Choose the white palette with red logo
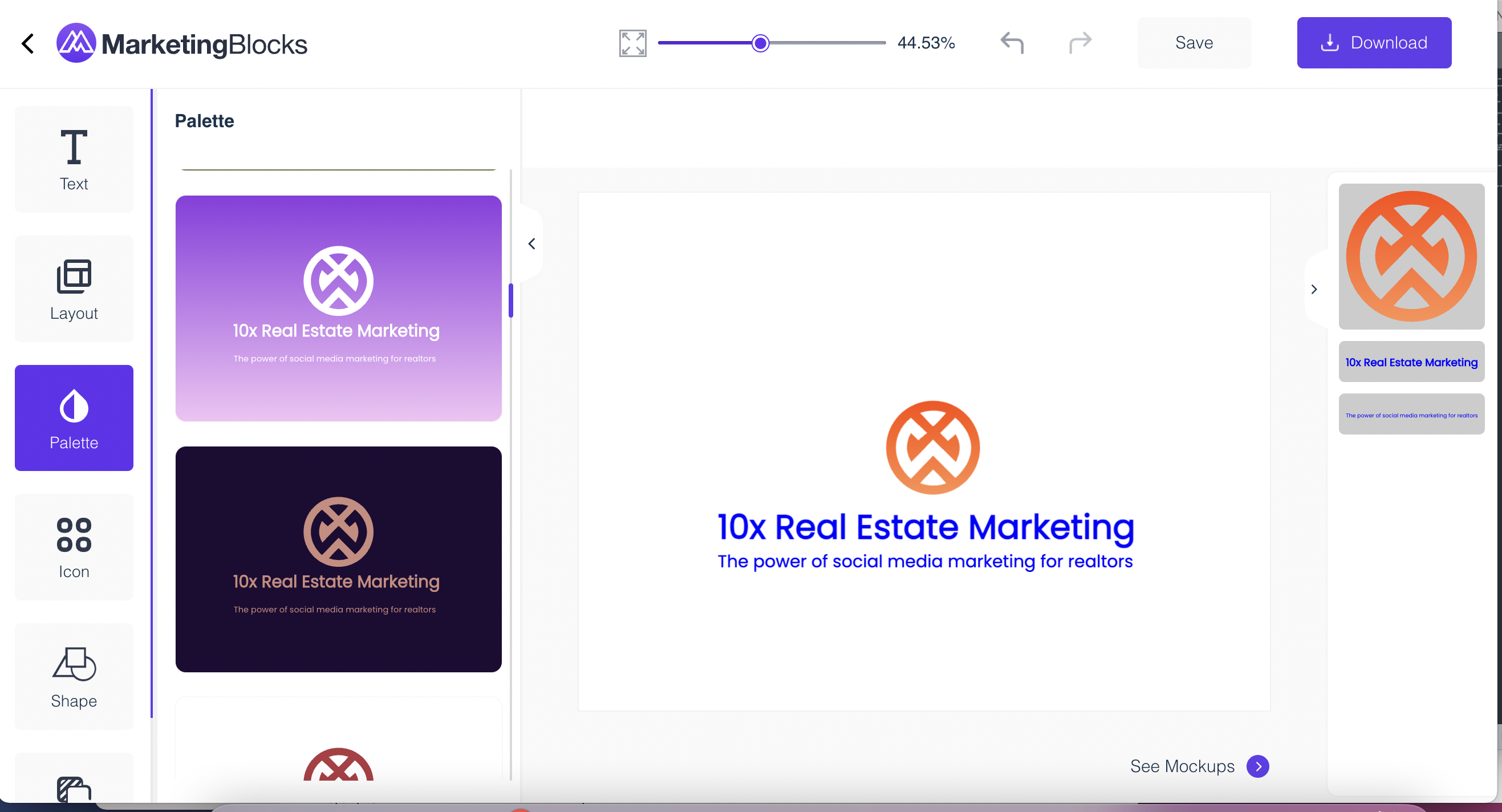 point(339,739)
